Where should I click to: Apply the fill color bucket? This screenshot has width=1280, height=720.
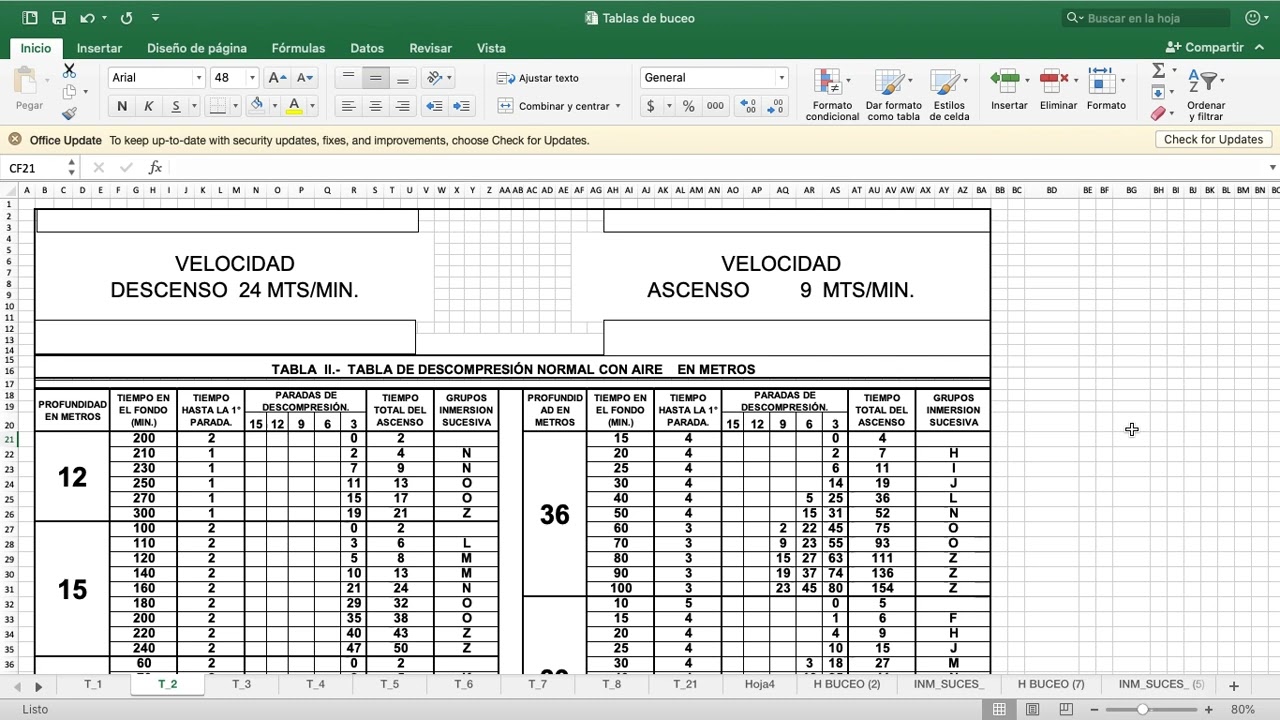257,105
